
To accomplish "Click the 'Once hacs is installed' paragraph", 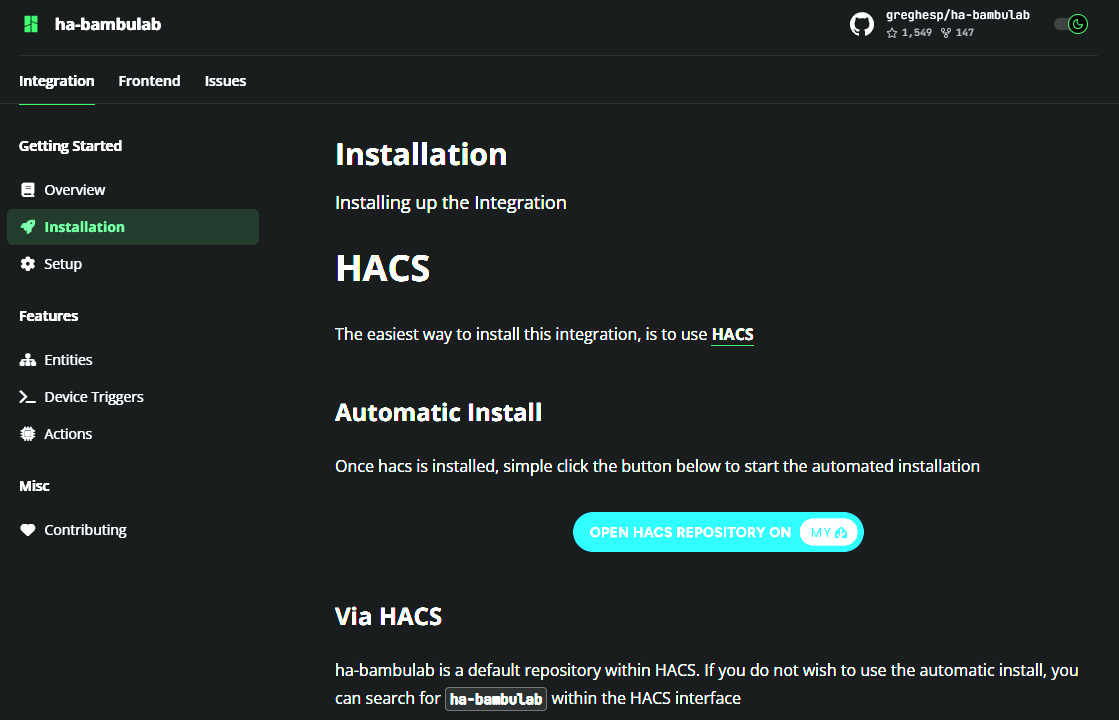I will 657,466.
